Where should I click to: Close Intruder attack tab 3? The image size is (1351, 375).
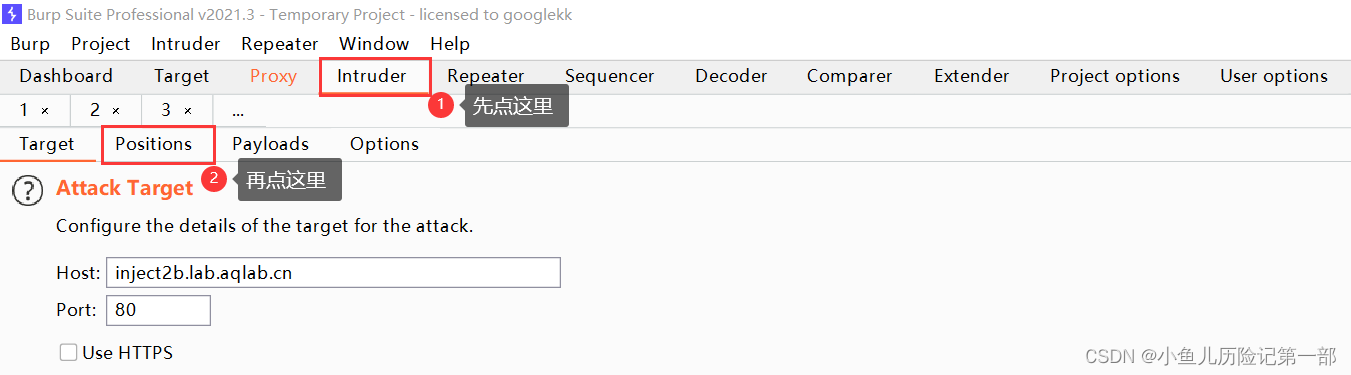click(x=188, y=111)
